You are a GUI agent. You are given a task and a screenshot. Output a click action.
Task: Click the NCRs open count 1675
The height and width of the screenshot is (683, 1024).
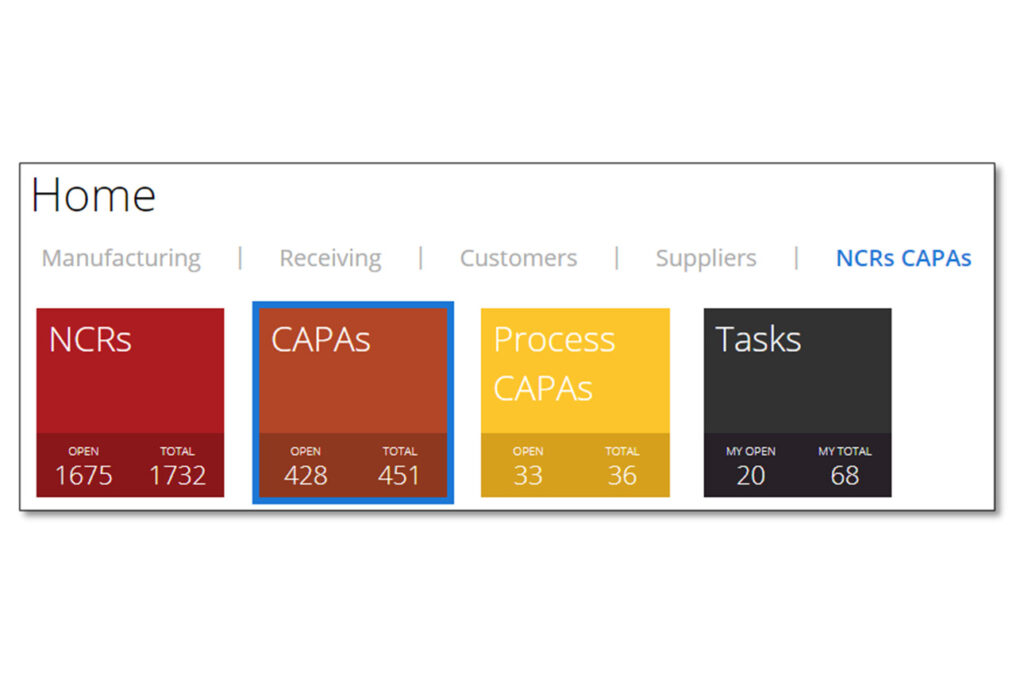pos(84,475)
